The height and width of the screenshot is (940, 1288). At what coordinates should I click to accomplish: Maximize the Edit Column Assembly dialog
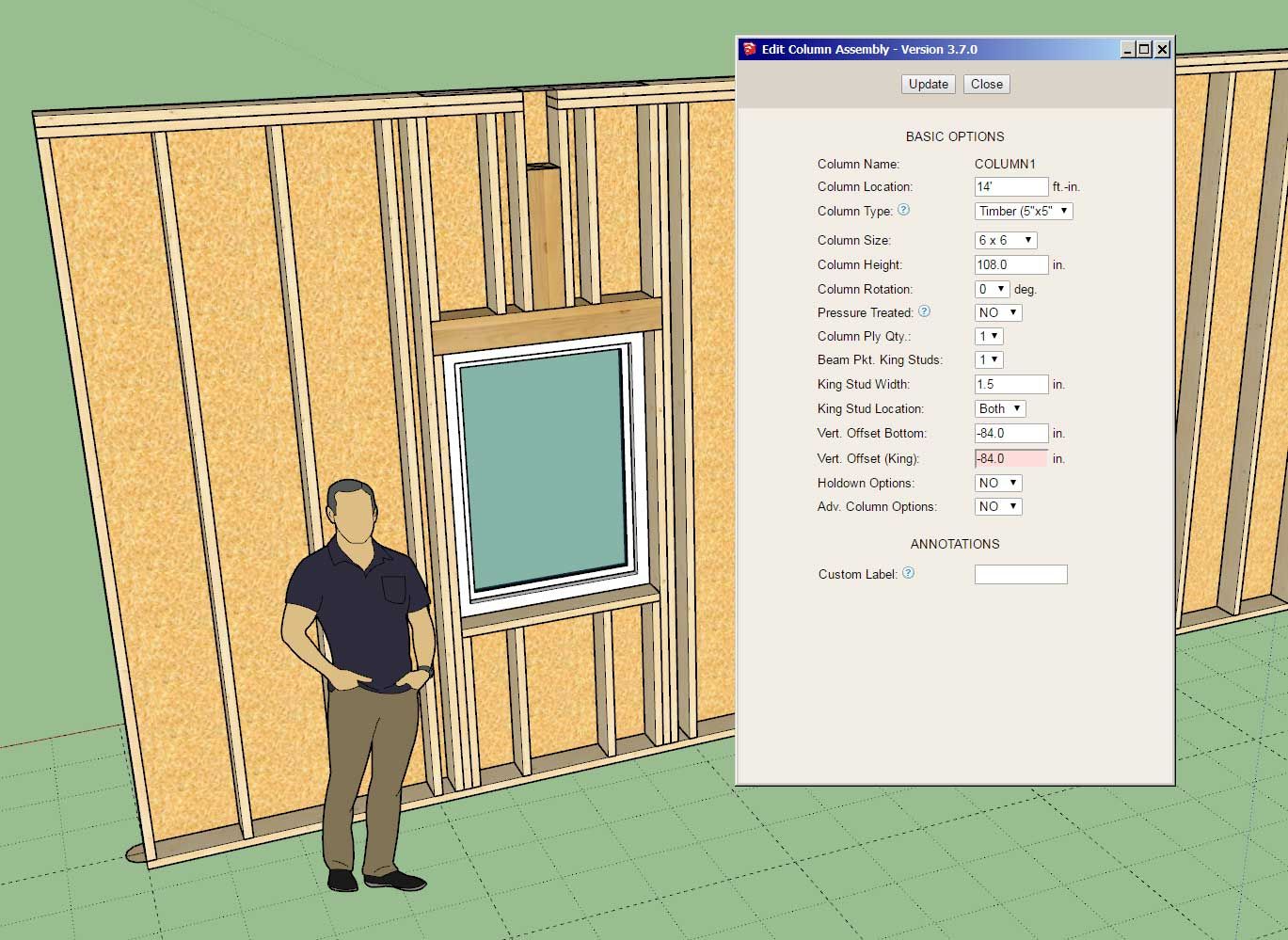[x=1144, y=49]
